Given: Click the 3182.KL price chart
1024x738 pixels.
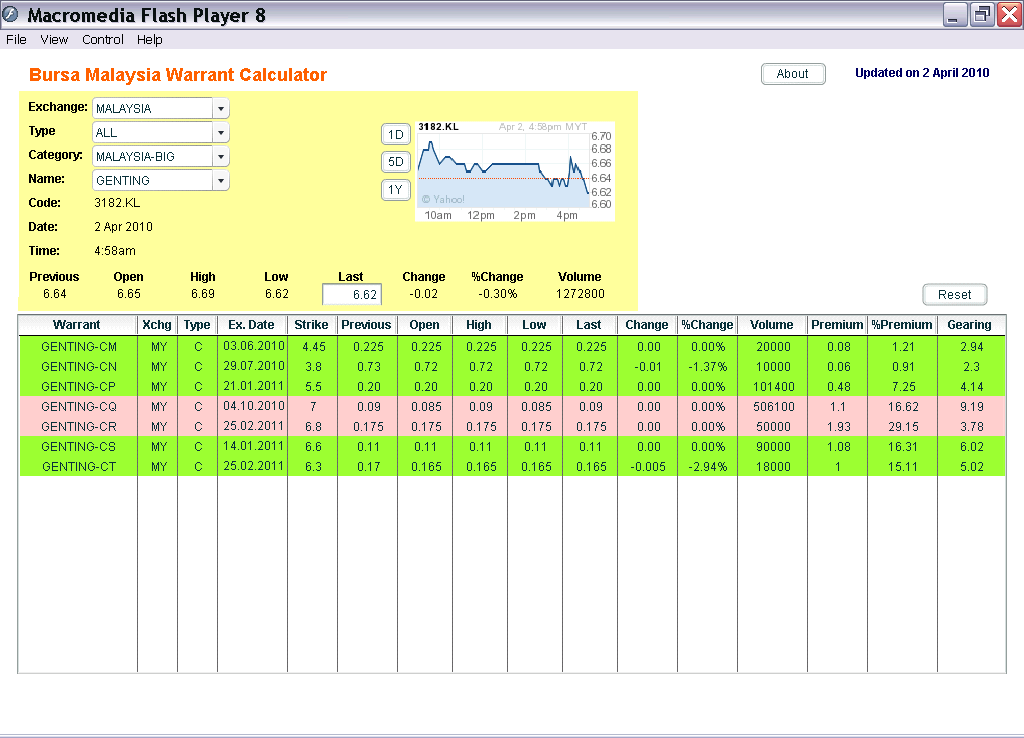Looking at the screenshot, I should (515, 171).
